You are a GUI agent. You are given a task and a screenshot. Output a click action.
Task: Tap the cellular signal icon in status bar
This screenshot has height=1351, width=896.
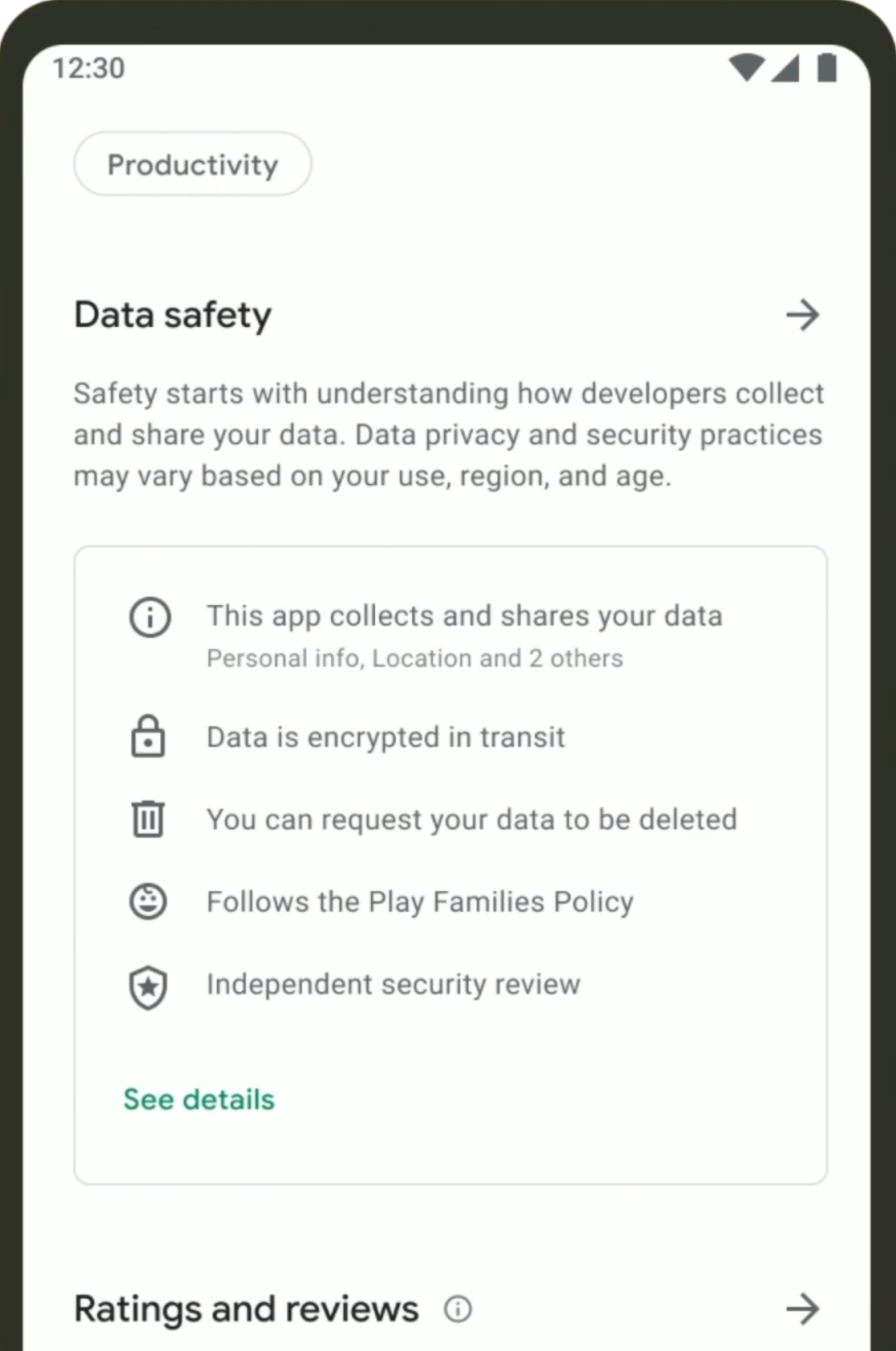click(x=786, y=68)
